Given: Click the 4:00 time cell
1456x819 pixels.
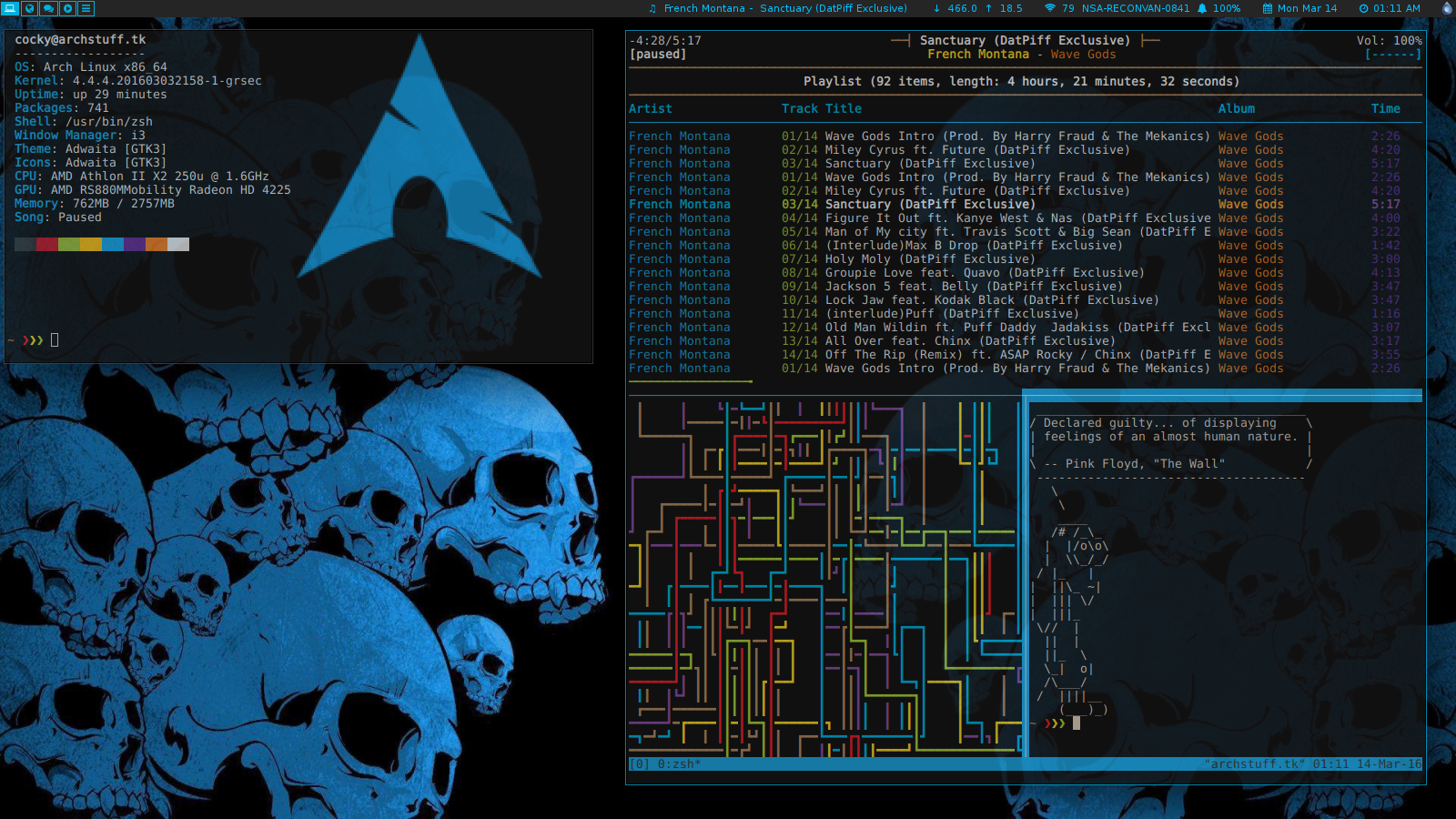Looking at the screenshot, I should 1386,218.
